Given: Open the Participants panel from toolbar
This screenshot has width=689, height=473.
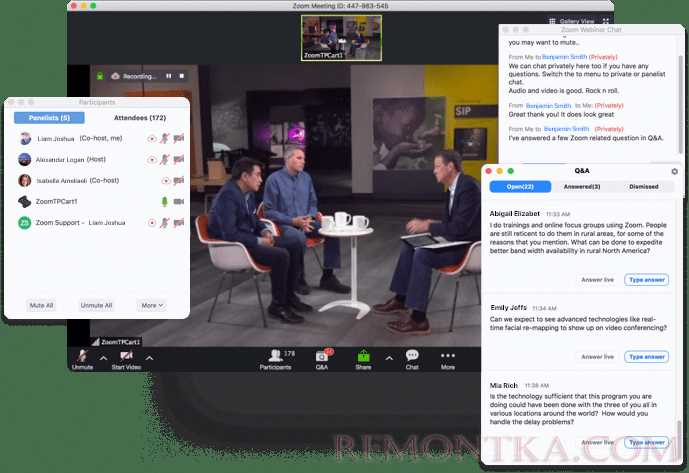Looking at the screenshot, I should 276,360.
